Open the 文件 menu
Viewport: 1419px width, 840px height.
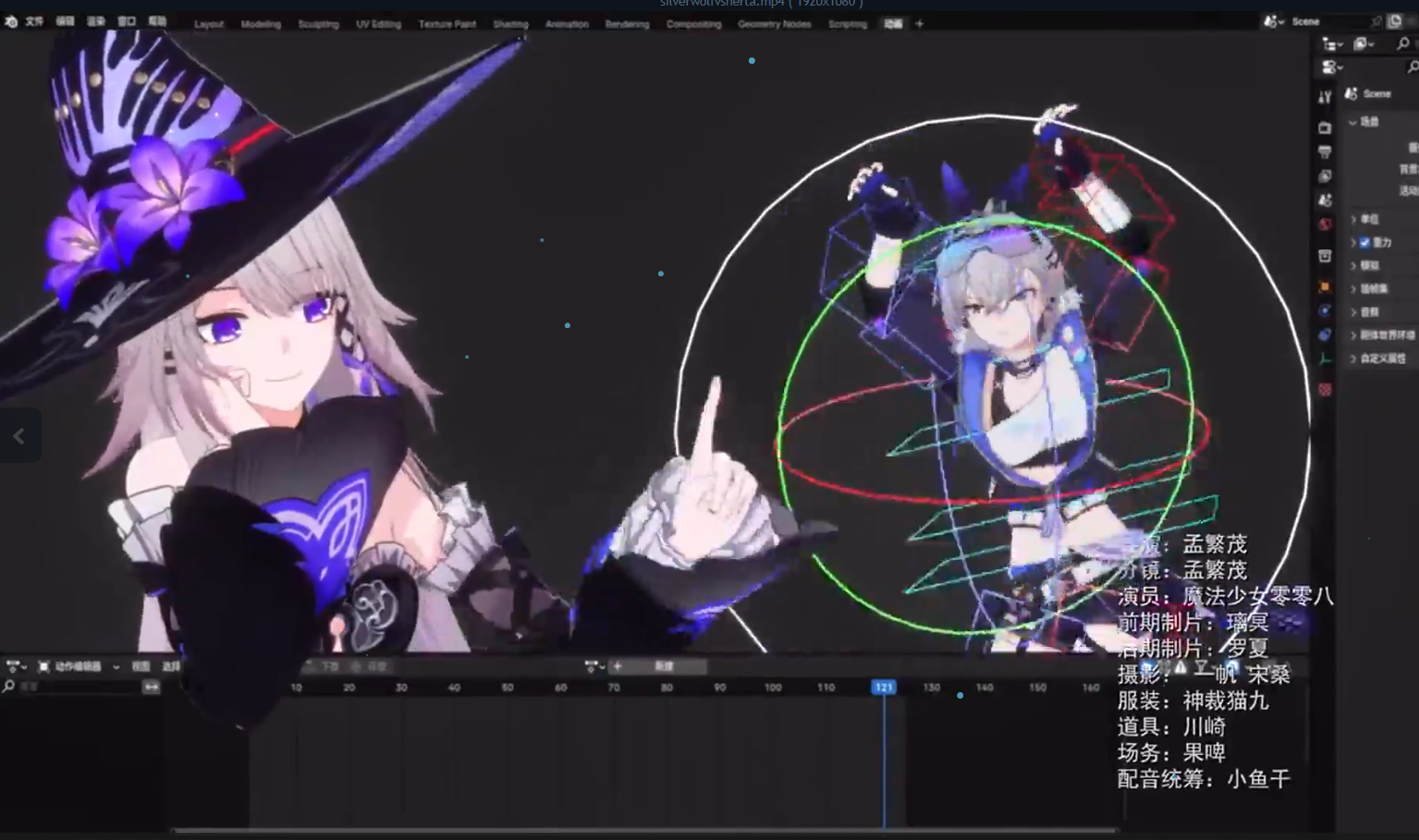click(x=34, y=21)
